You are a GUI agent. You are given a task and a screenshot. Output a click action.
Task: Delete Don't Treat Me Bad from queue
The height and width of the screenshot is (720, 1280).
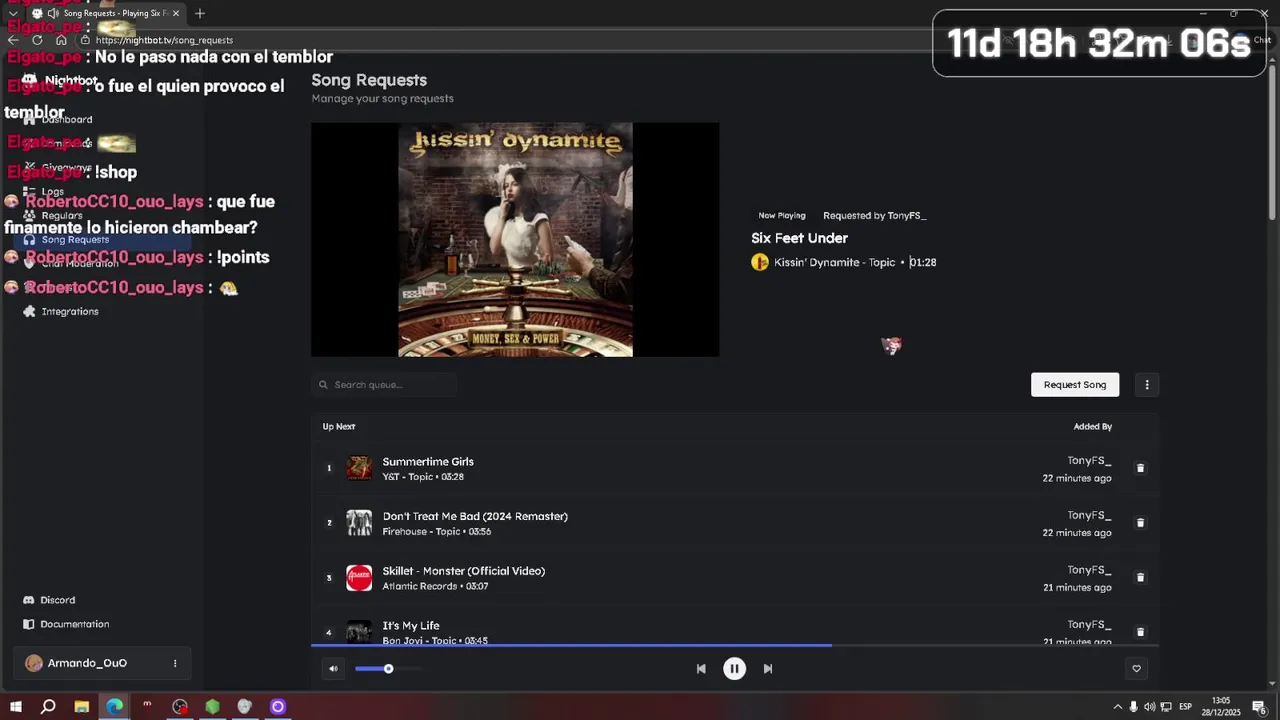point(1140,523)
